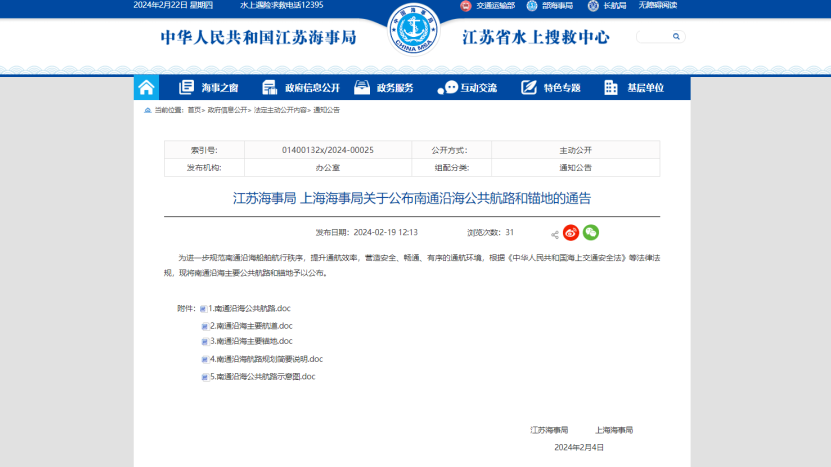Screen dimensions: 831x467
Task: Click the 部海事局 emblem icon
Action: (x=532, y=6)
